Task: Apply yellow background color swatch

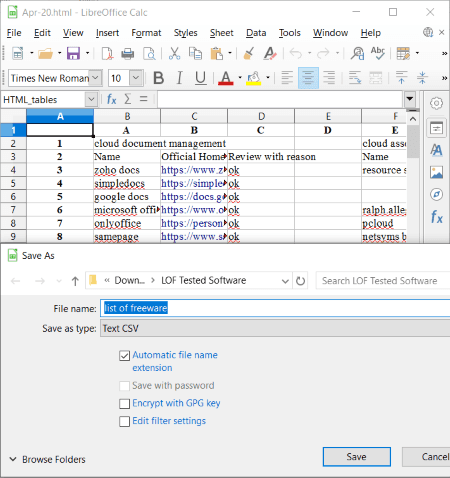Action: pos(254,79)
